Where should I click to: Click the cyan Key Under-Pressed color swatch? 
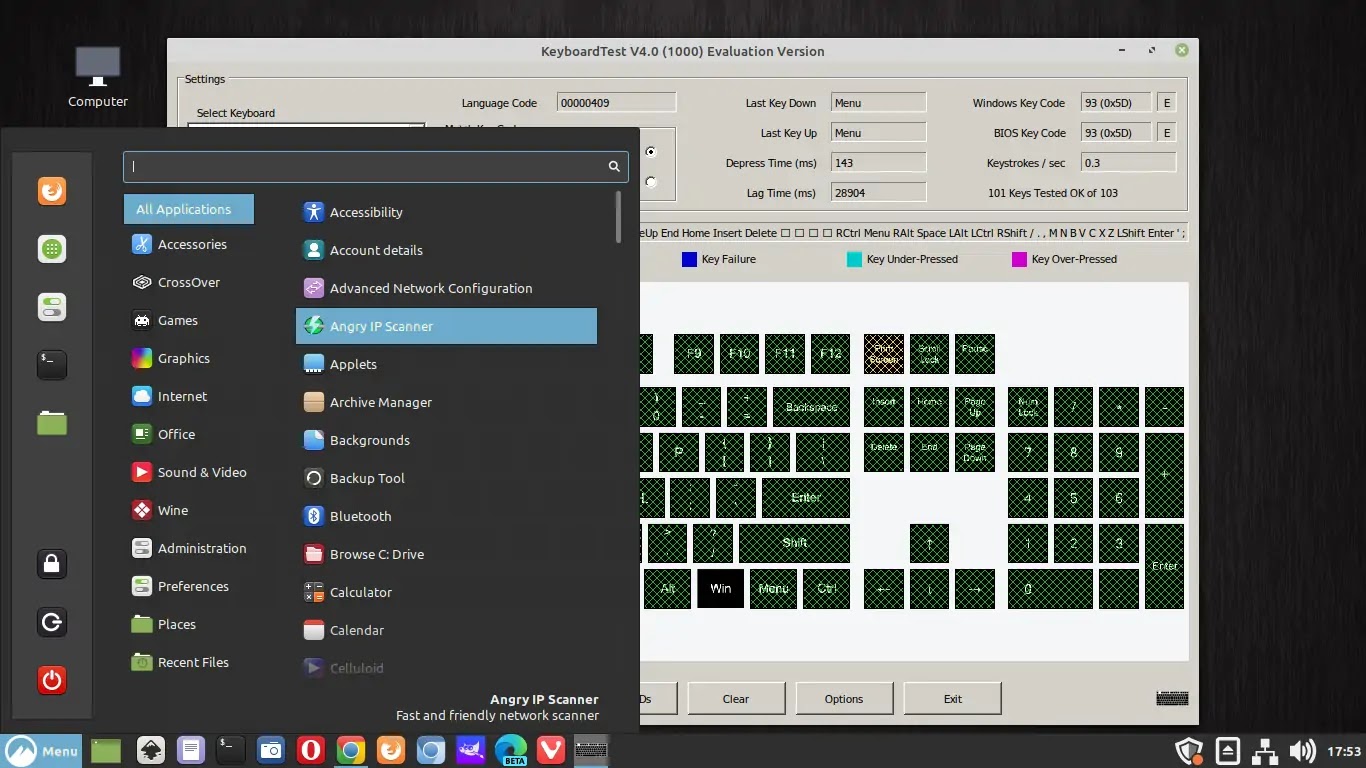854,259
